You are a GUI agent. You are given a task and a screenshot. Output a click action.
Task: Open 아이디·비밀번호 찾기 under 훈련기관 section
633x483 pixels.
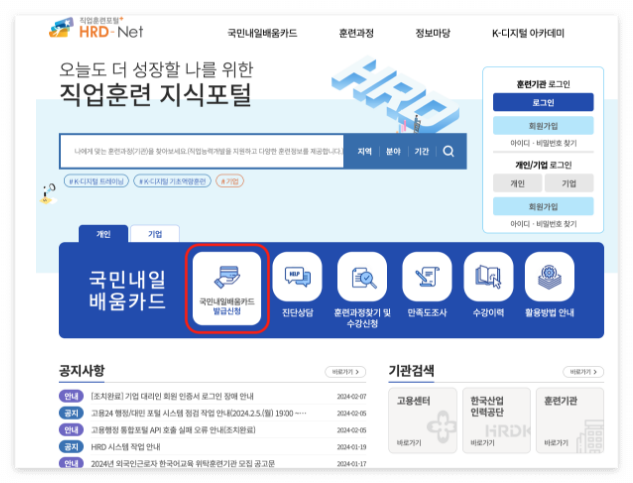[543, 143]
